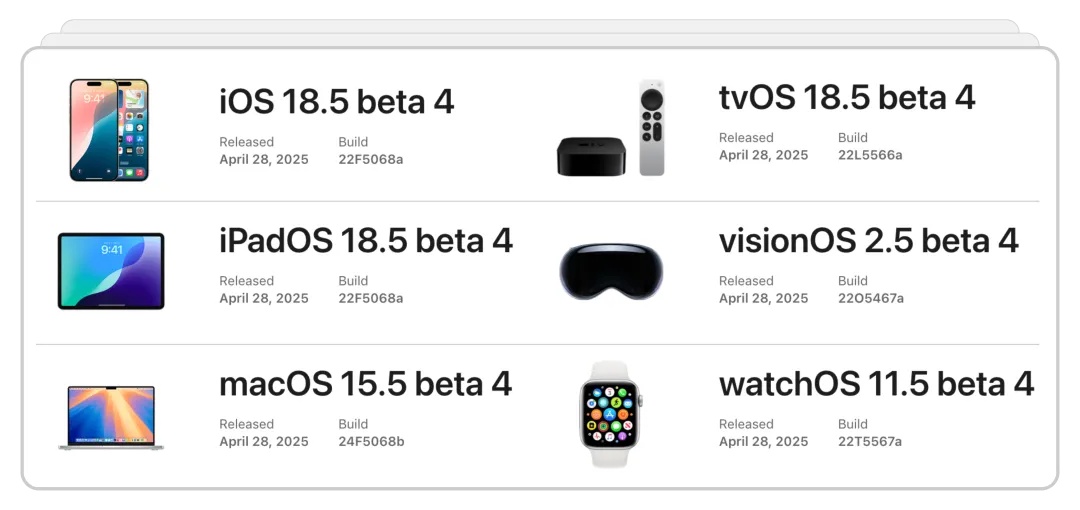Click the Vision Pro headset image

point(611,270)
